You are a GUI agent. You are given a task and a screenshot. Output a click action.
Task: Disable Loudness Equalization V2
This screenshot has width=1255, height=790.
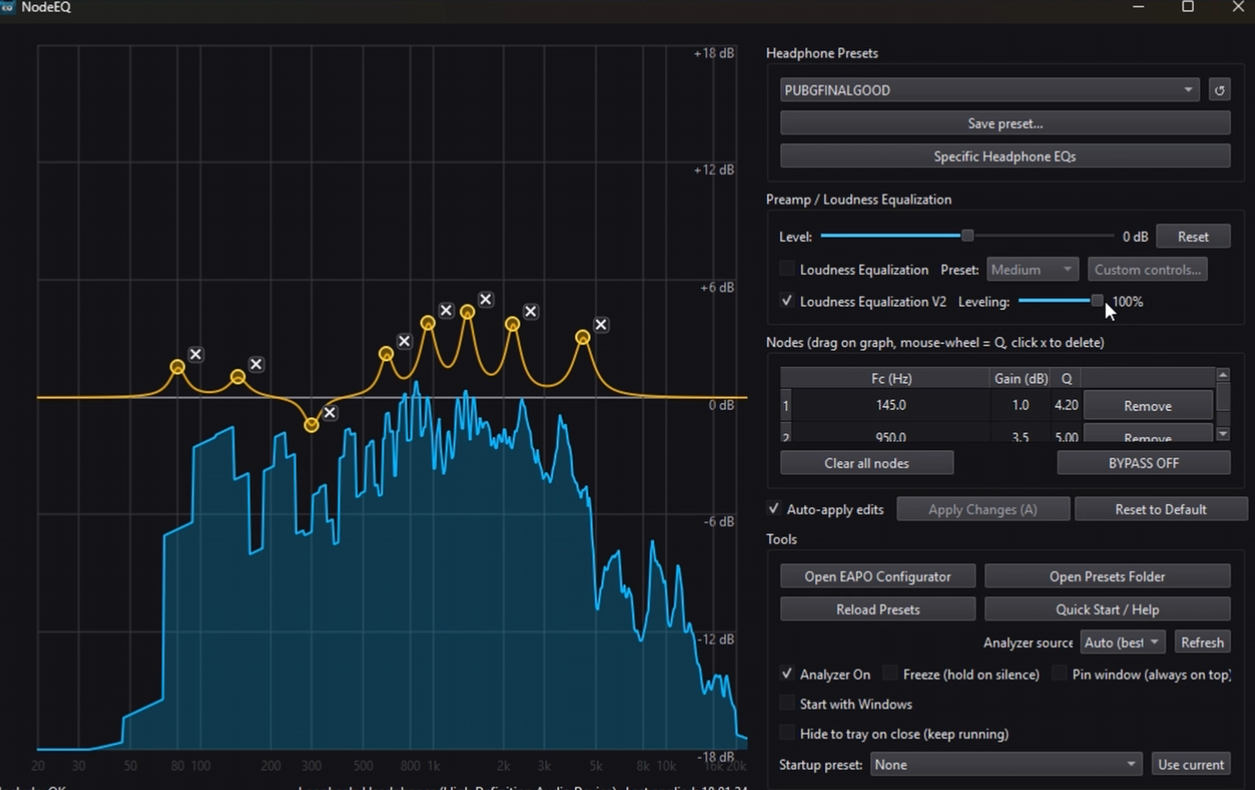click(x=787, y=301)
